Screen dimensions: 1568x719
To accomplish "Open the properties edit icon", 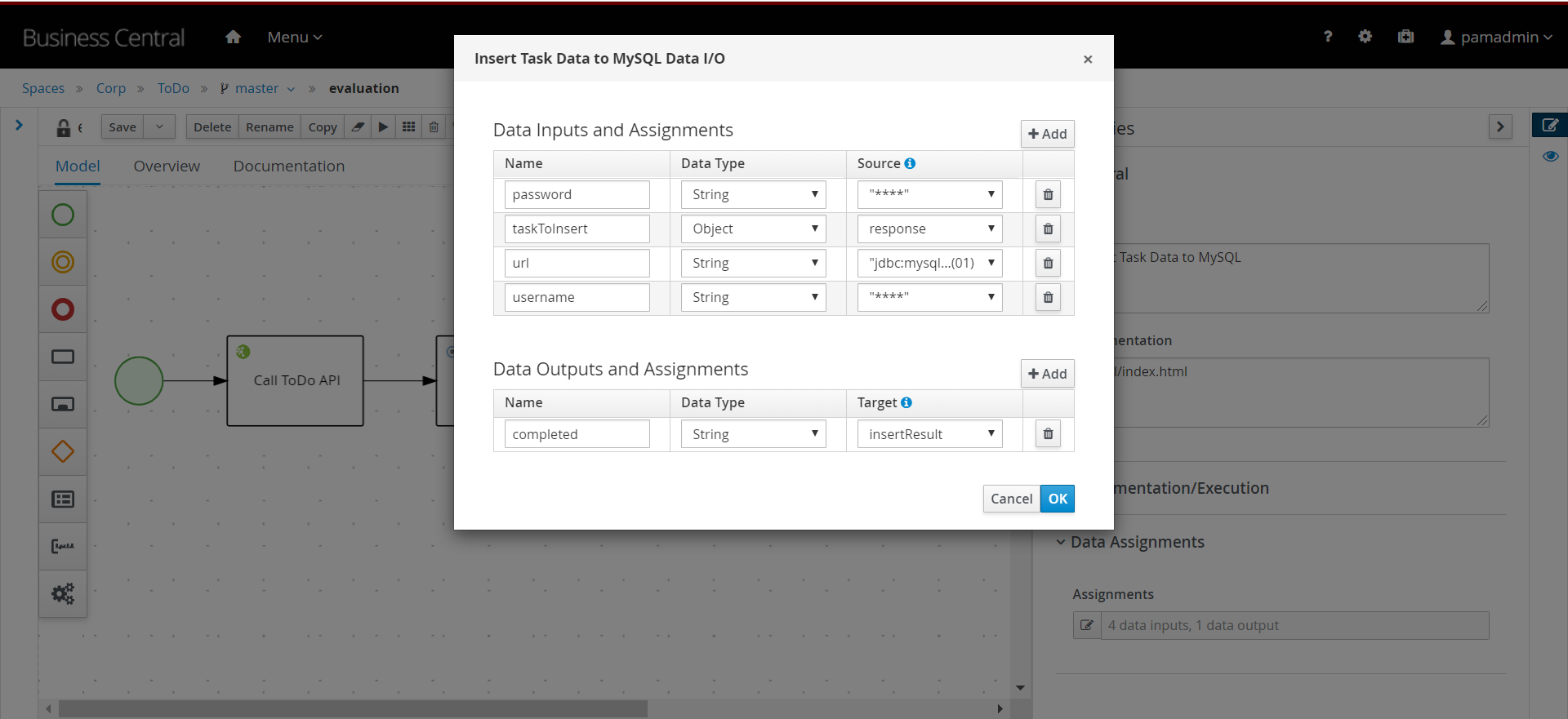I will 1549,125.
